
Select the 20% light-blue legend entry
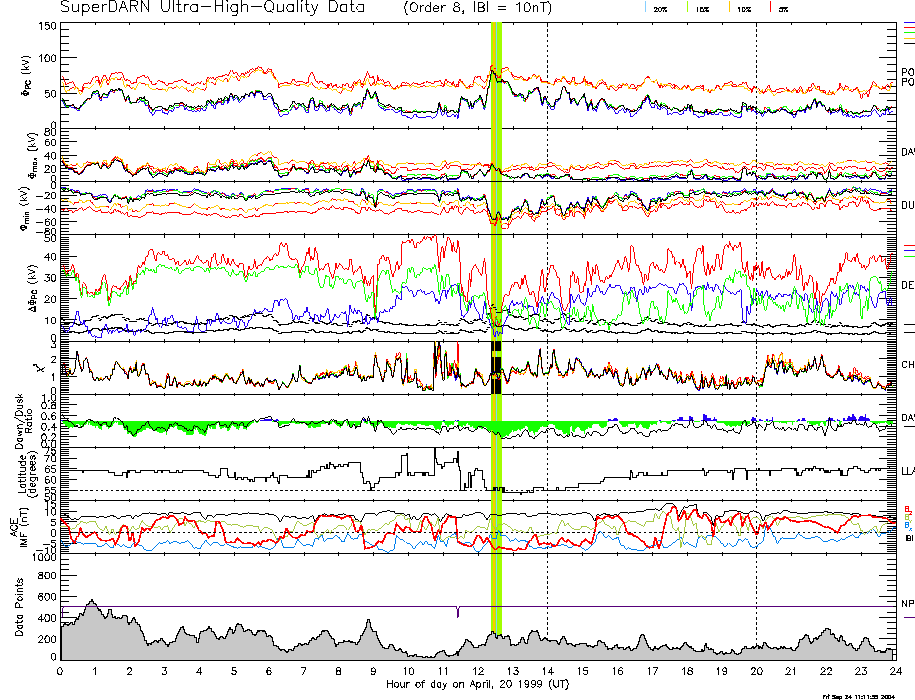656,8
